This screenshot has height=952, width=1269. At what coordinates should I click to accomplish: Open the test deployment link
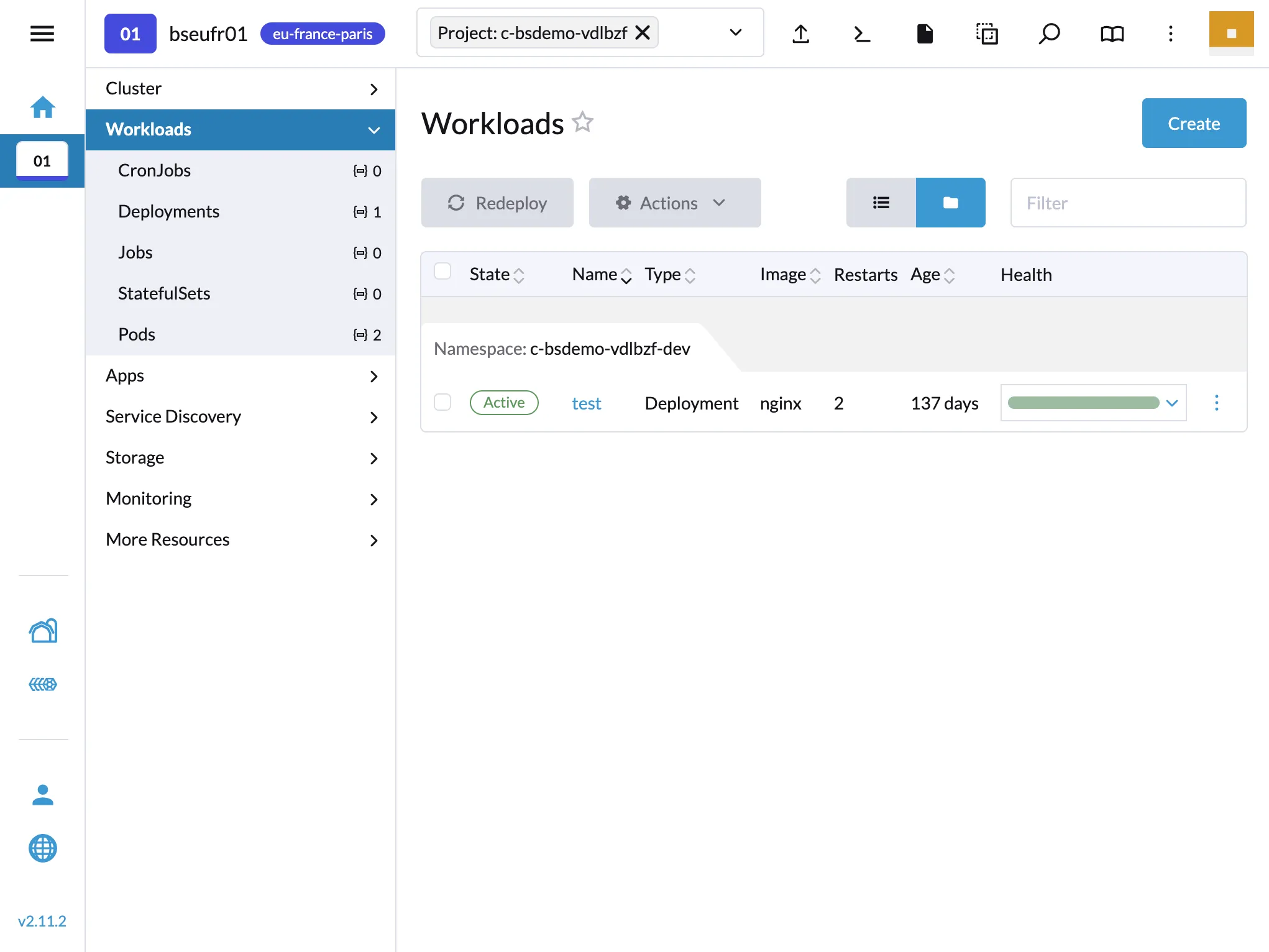(586, 403)
